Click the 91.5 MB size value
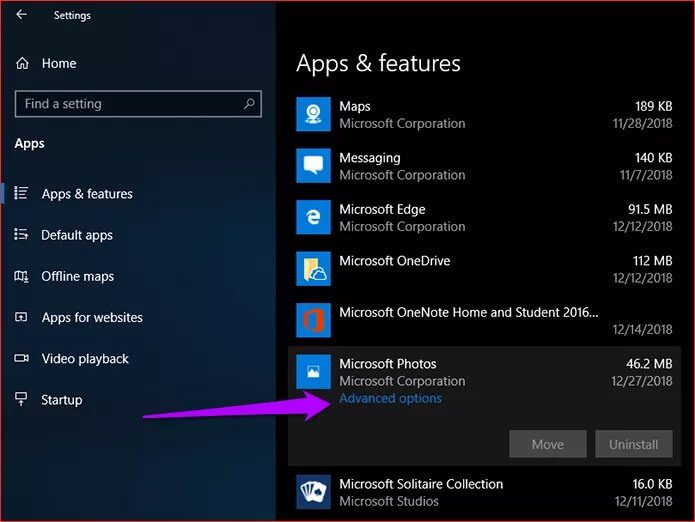The width and height of the screenshot is (695, 522). point(650,209)
